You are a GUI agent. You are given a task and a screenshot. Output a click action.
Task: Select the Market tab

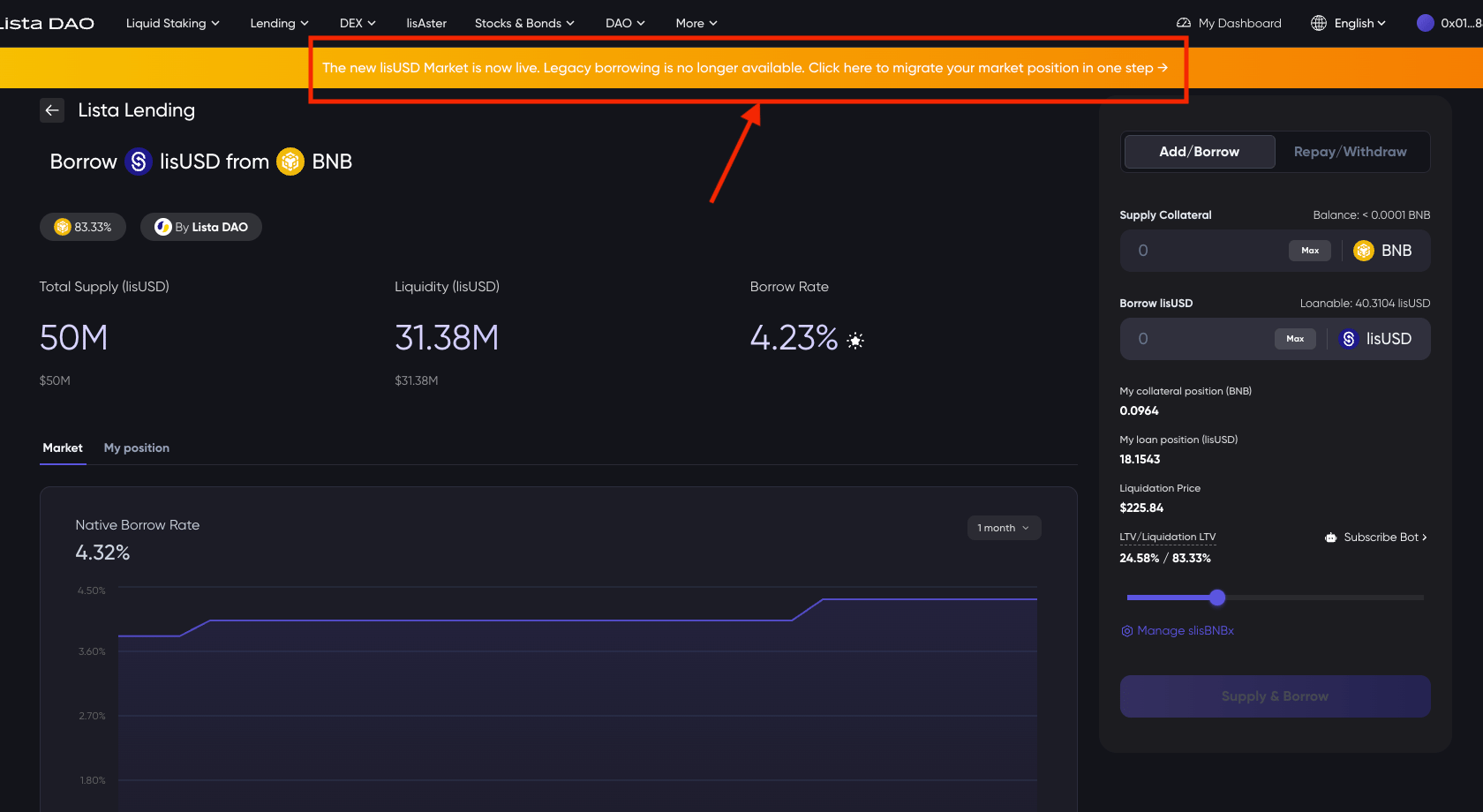pos(63,448)
